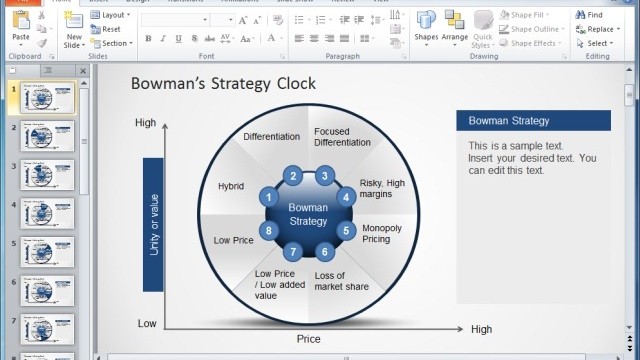Open Paragraph dialog launcher
Screen dimensions: 640x360
click(x=404, y=57)
